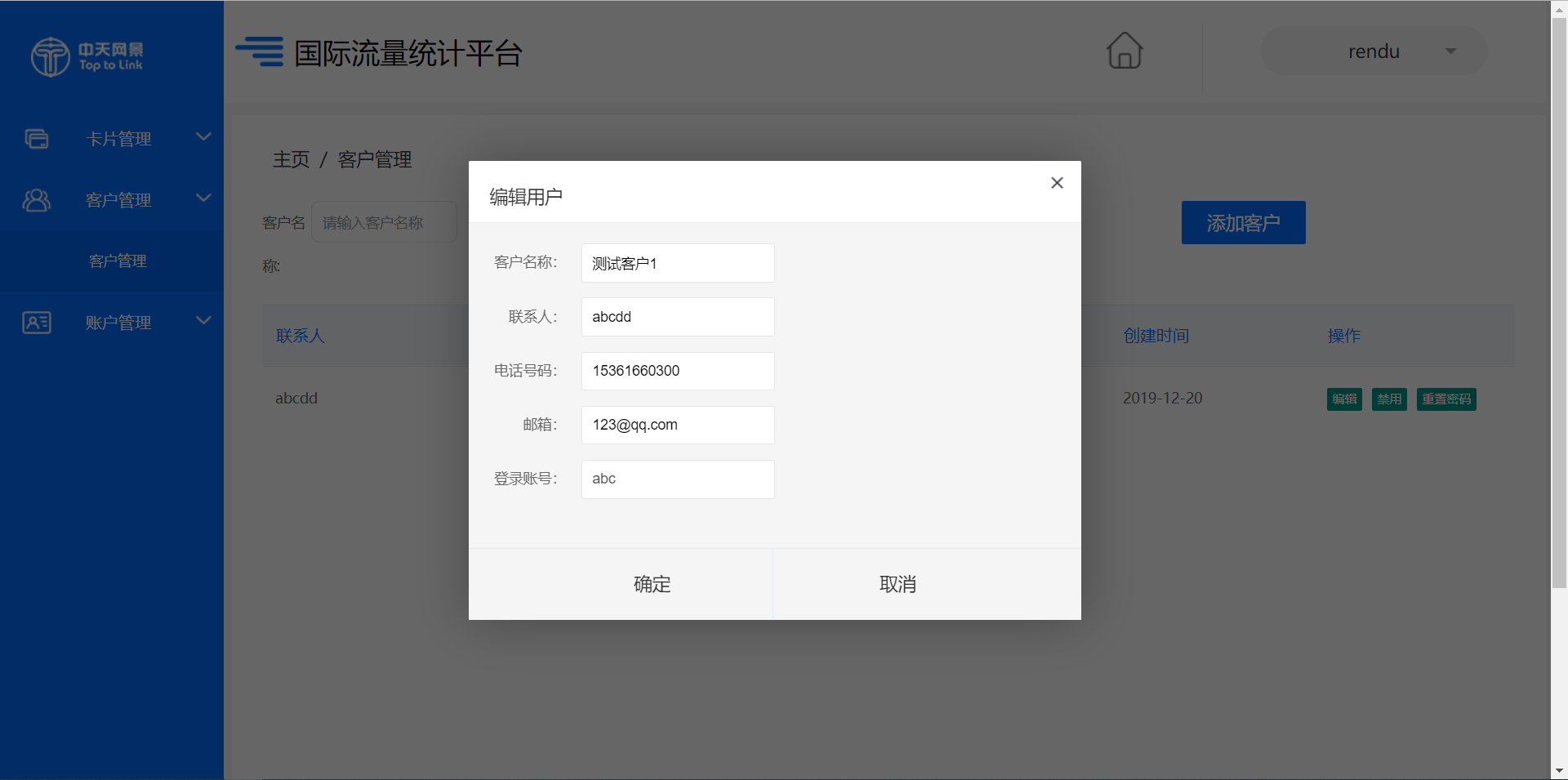The image size is (1568, 780).
Task: Click the platform menu lines icon
Action: (260, 51)
